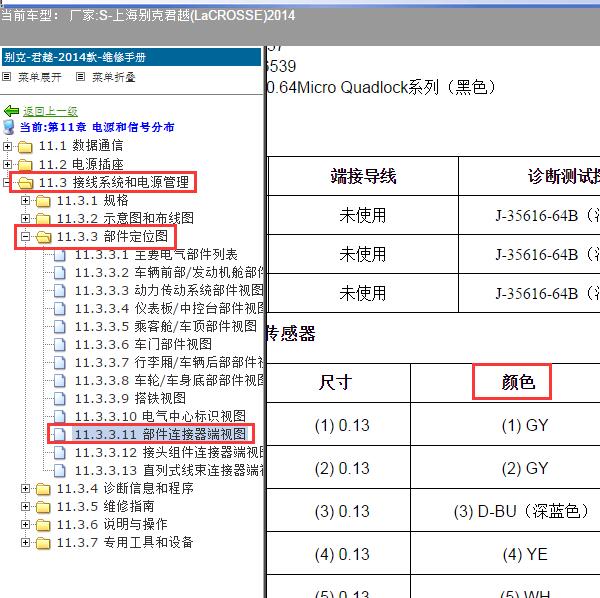The width and height of the screenshot is (600, 598).
Task: Click the 别克-君越-2014款-维修手册 title bar
Action: [x=131, y=57]
